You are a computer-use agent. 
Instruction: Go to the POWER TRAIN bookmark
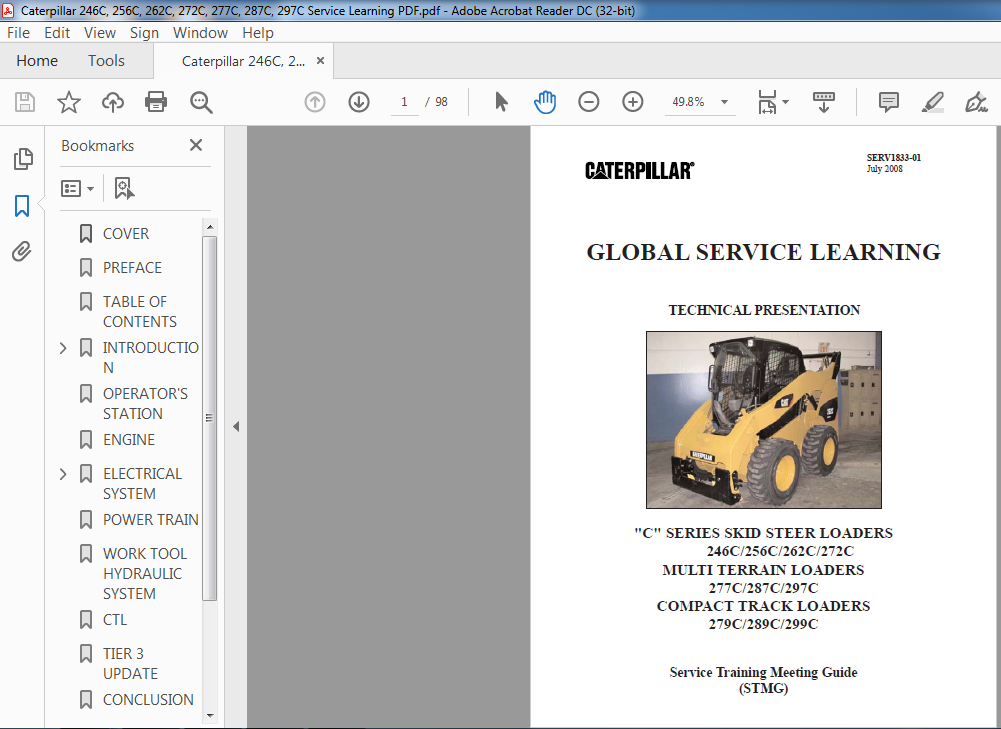click(151, 520)
